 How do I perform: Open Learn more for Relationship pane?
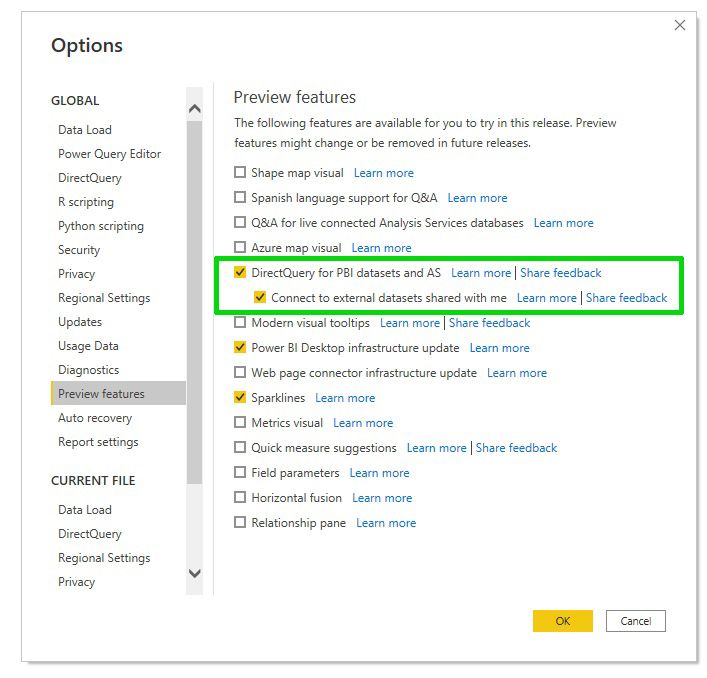click(386, 523)
